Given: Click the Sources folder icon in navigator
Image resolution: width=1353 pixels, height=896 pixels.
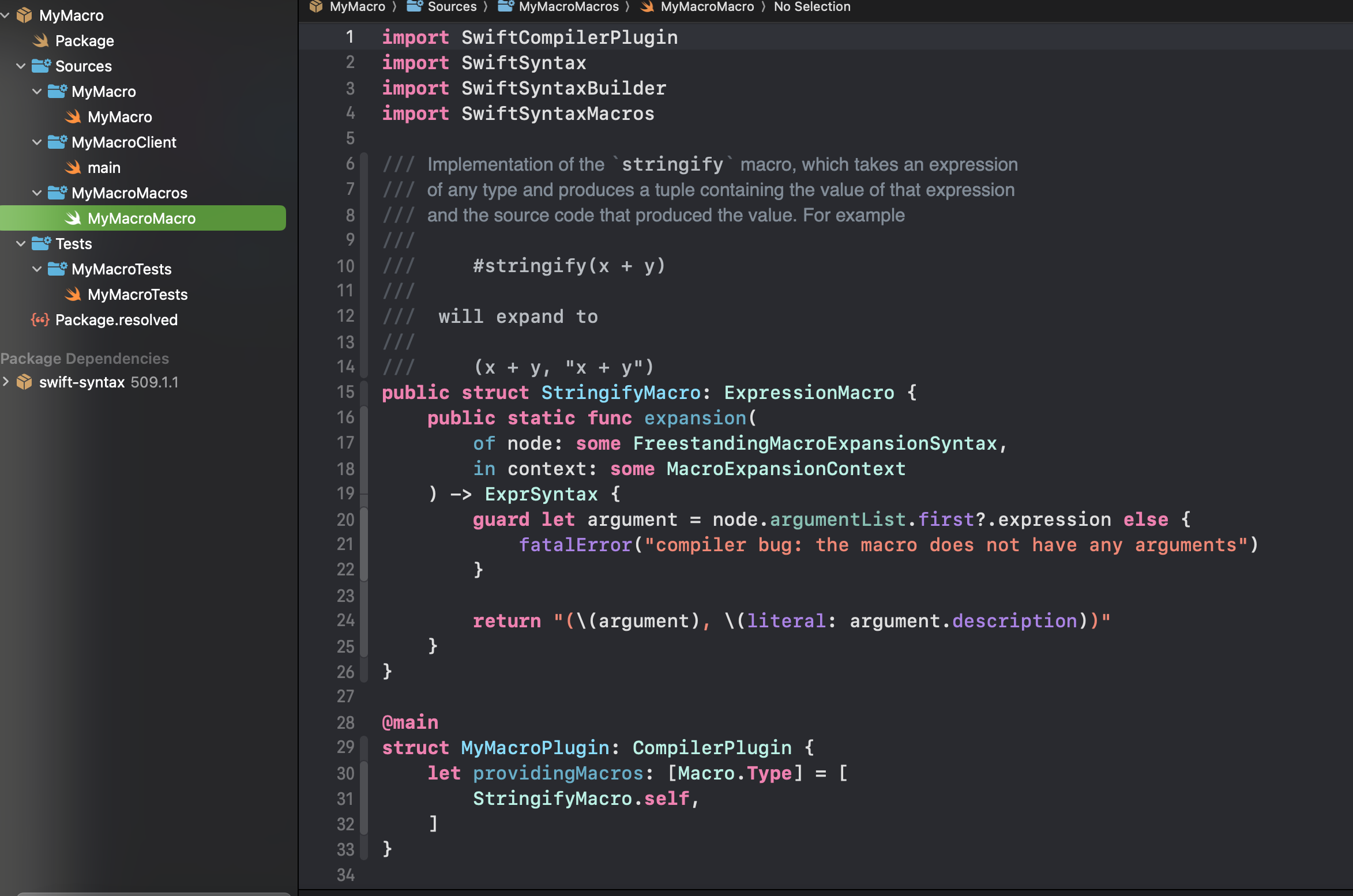Looking at the screenshot, I should 40,66.
